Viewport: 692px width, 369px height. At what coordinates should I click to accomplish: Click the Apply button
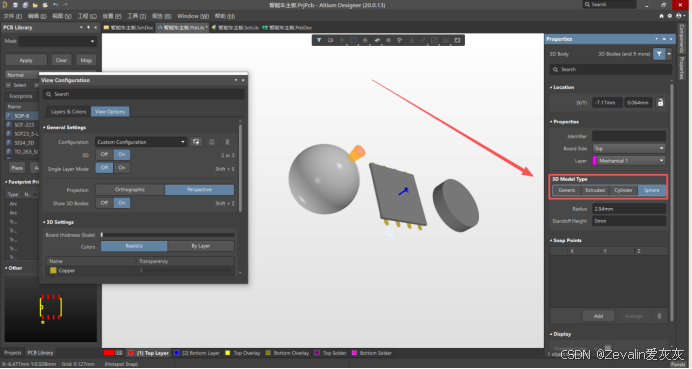pyautogui.click(x=26, y=60)
